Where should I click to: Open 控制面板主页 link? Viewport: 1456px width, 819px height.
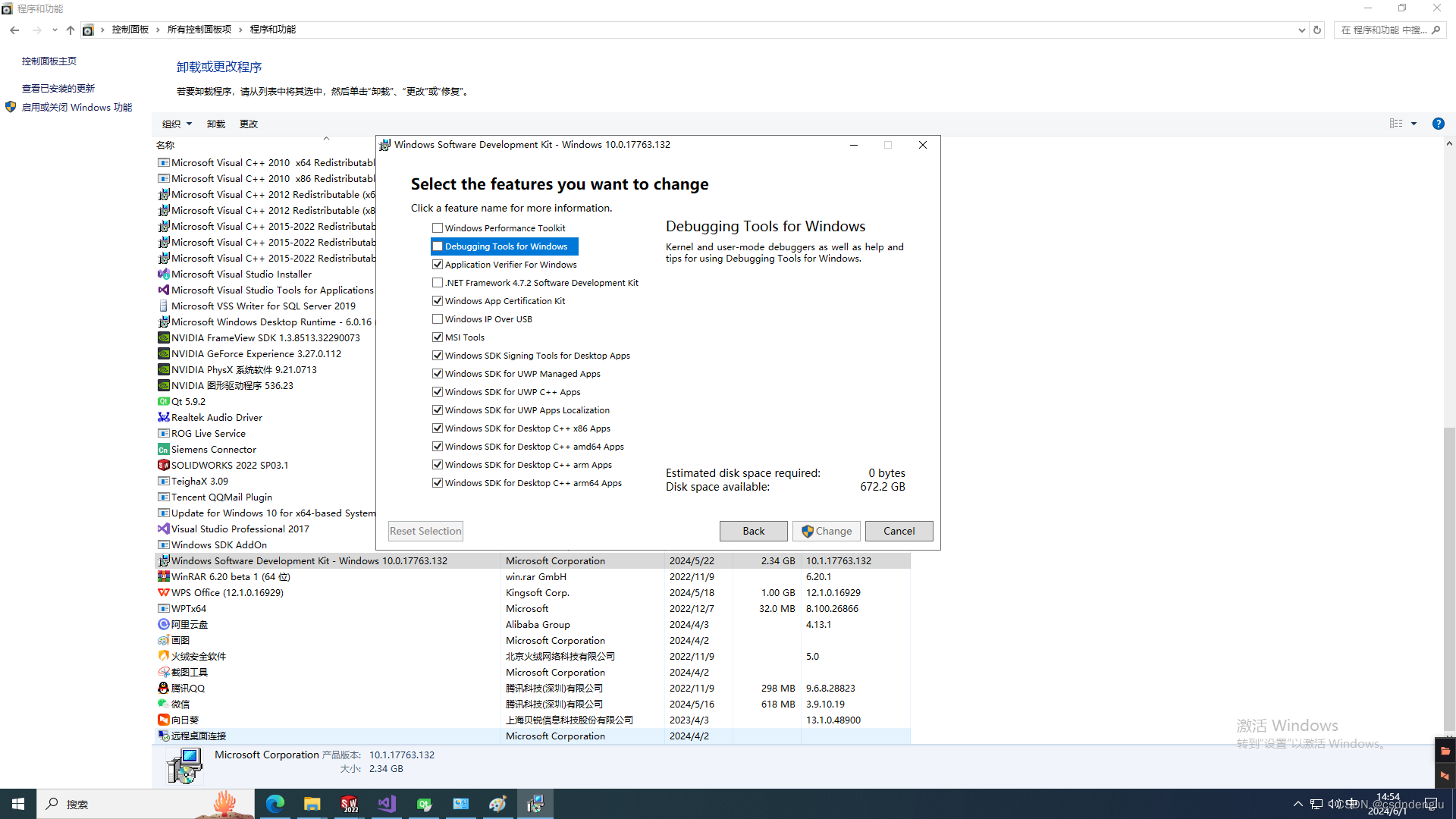coord(49,61)
